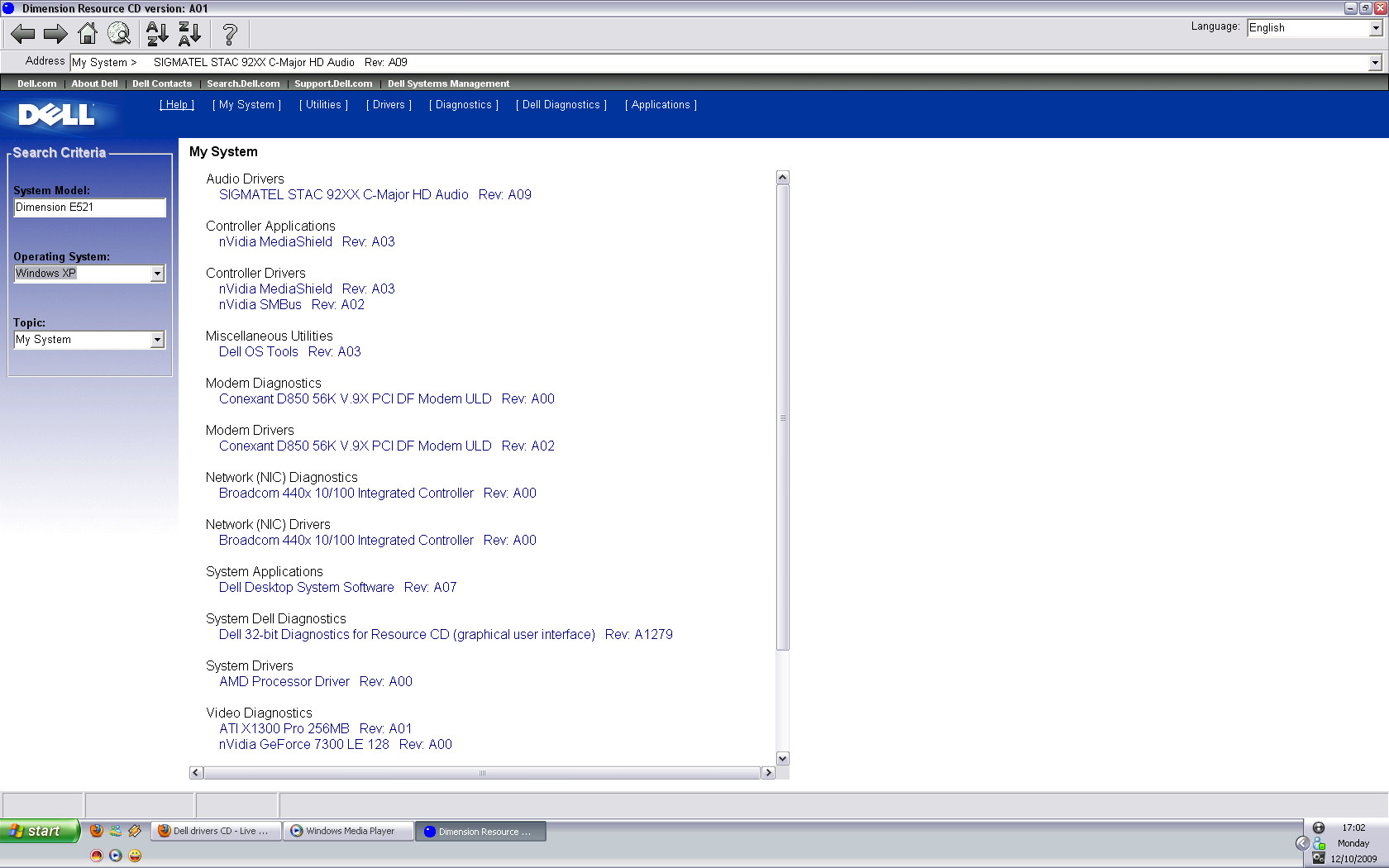The height and width of the screenshot is (868, 1389).
Task: Select the My System menu item
Action: [246, 105]
